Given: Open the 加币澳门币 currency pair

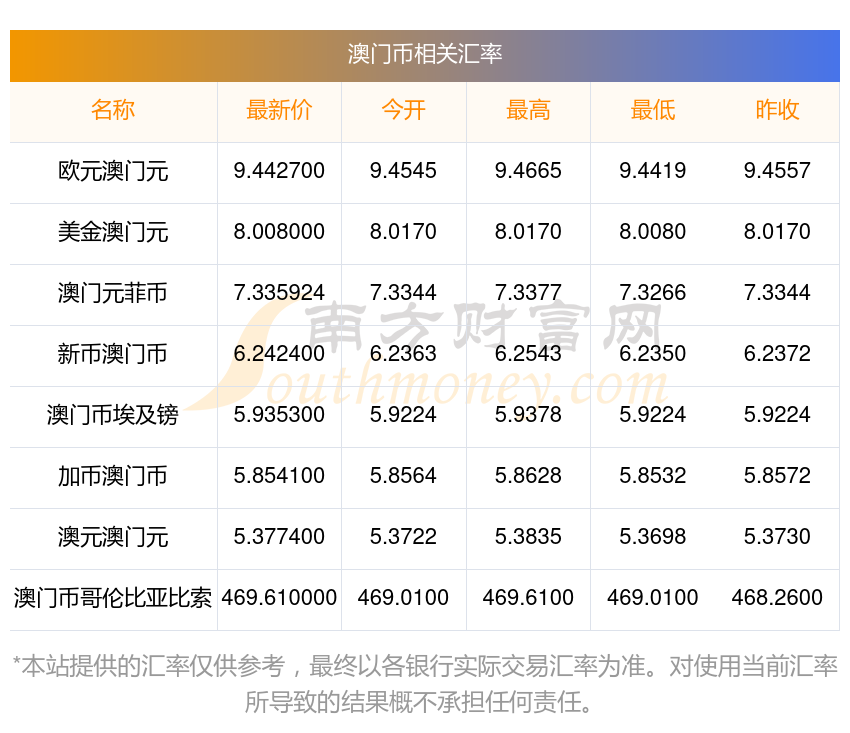Looking at the screenshot, I should (113, 476).
